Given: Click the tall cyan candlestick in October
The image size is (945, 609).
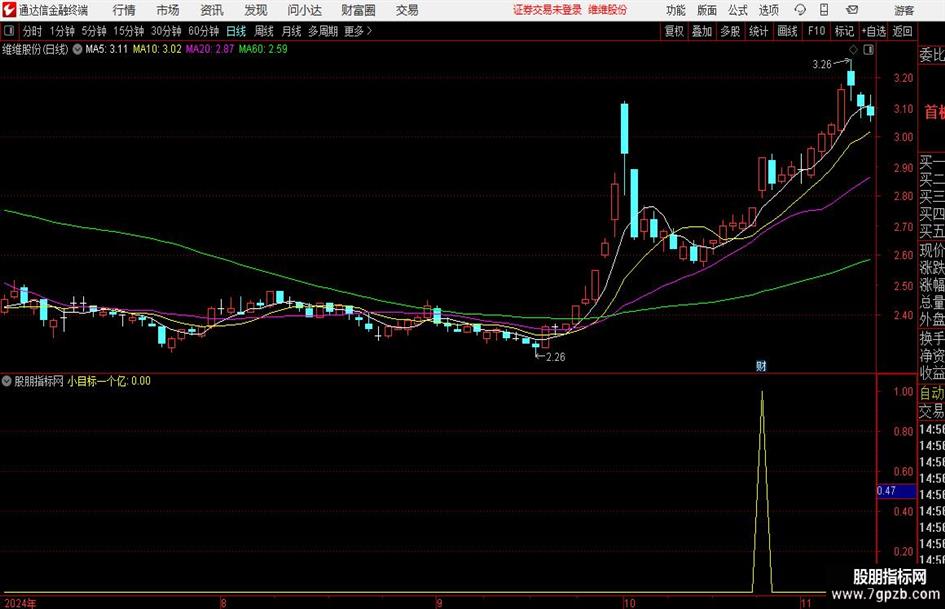Looking at the screenshot, I should [x=624, y=128].
